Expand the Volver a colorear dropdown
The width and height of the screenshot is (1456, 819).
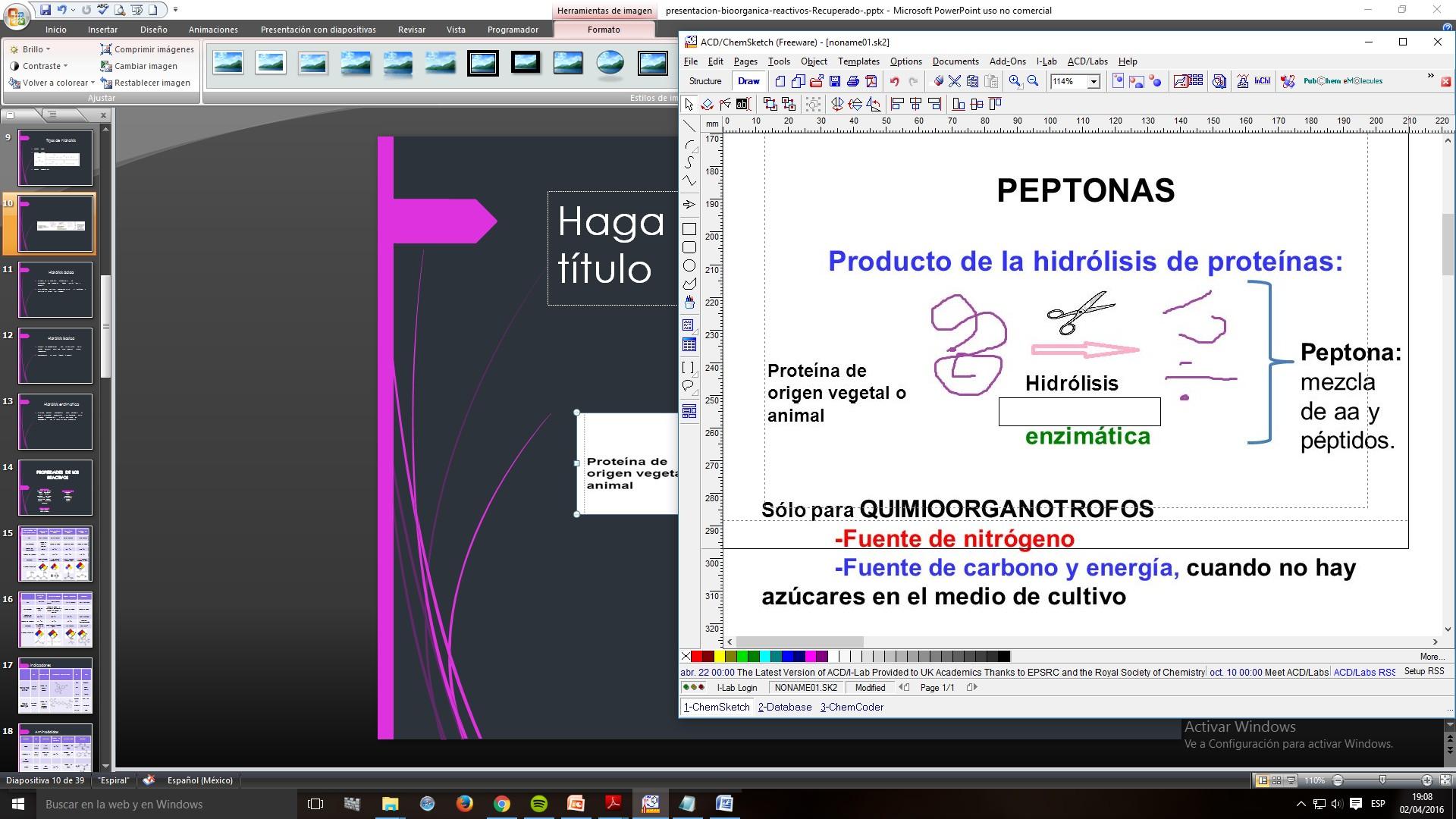pos(52,83)
